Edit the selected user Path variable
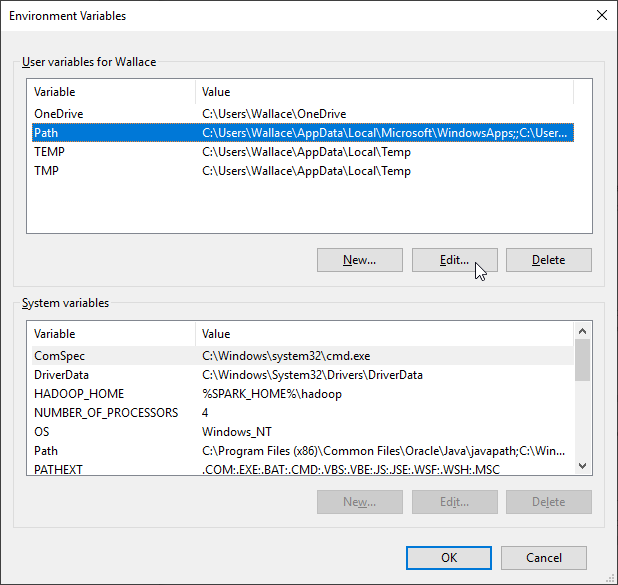This screenshot has height=585, width=618. [x=454, y=260]
